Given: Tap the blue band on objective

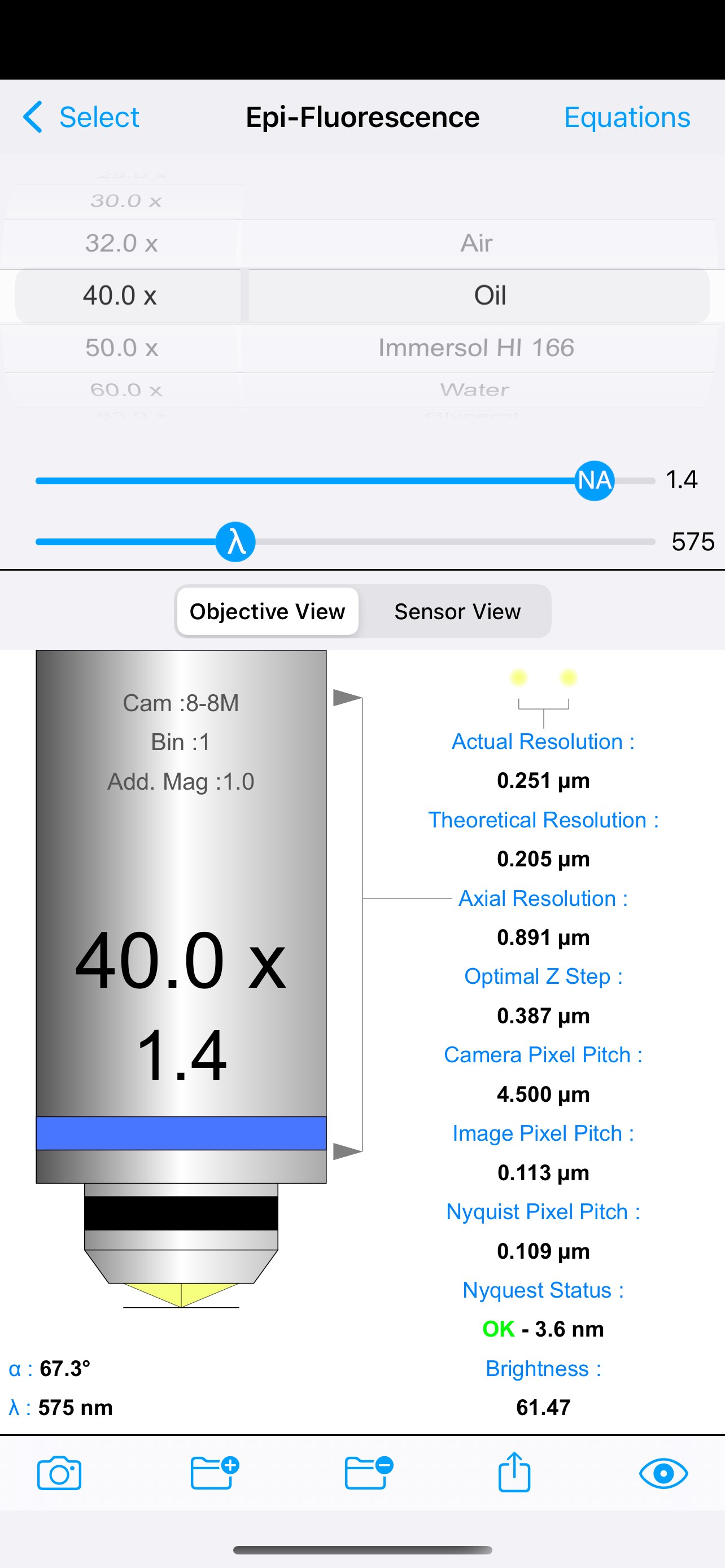Looking at the screenshot, I should pyautogui.click(x=181, y=1133).
